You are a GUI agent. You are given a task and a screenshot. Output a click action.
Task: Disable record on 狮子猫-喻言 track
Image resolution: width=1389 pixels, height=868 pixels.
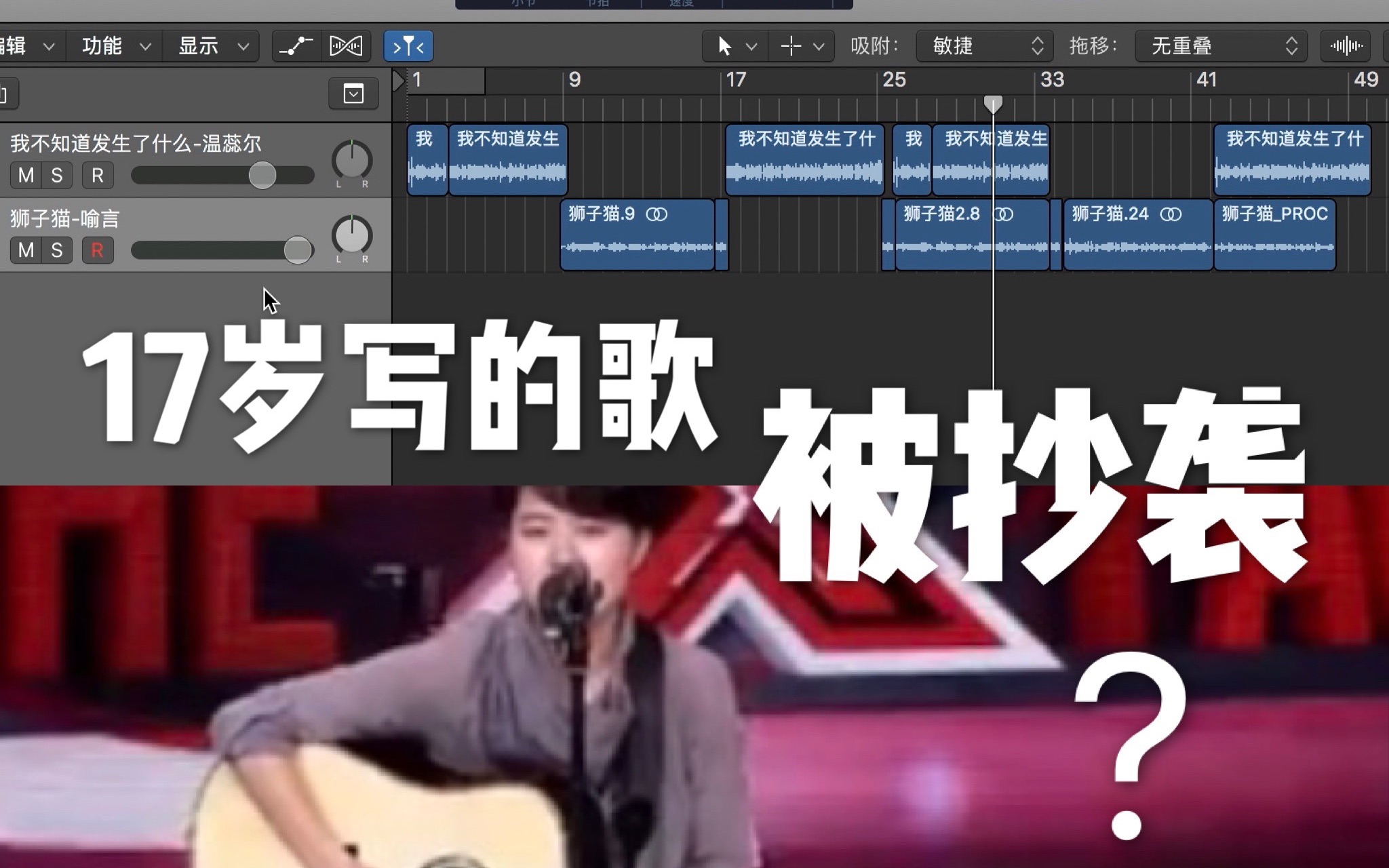98,250
